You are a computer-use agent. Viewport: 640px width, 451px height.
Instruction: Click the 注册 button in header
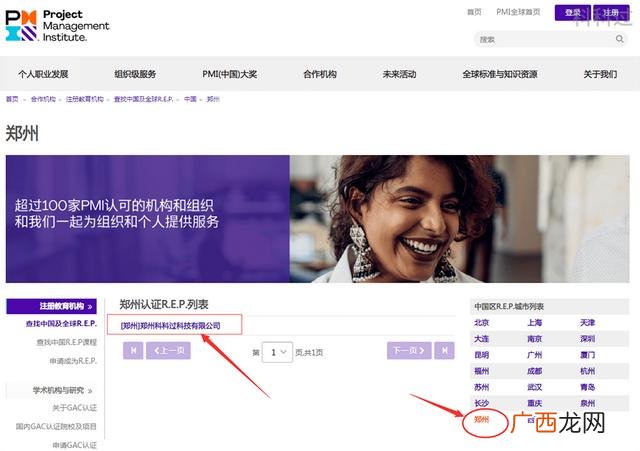[x=611, y=13]
